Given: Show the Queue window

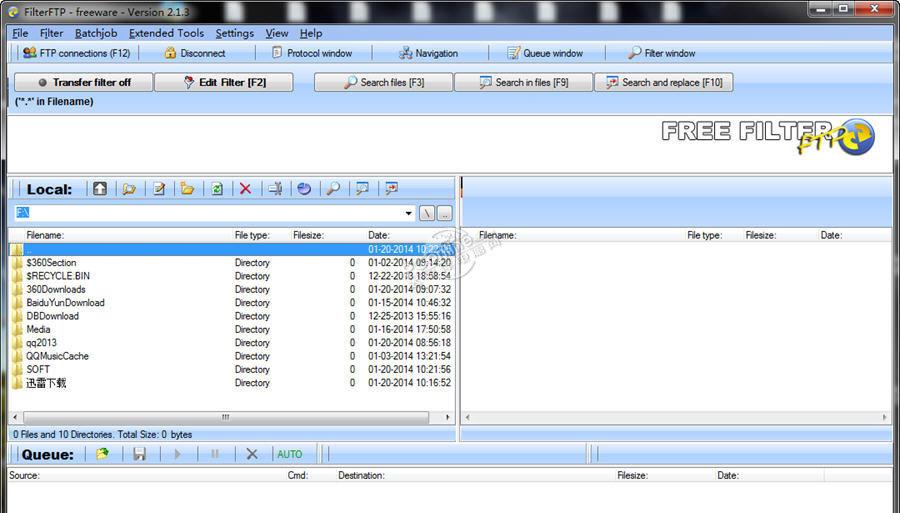Looking at the screenshot, I should point(545,53).
